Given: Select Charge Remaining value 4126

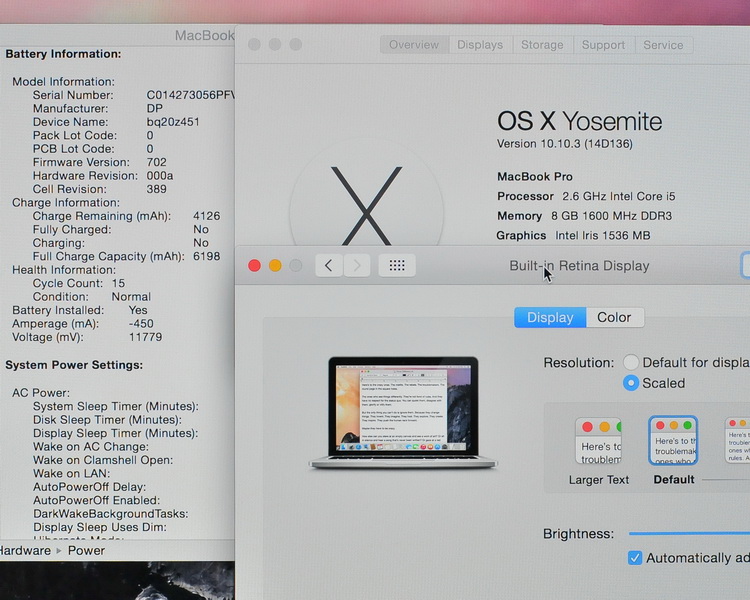Looking at the screenshot, I should coord(207,216).
